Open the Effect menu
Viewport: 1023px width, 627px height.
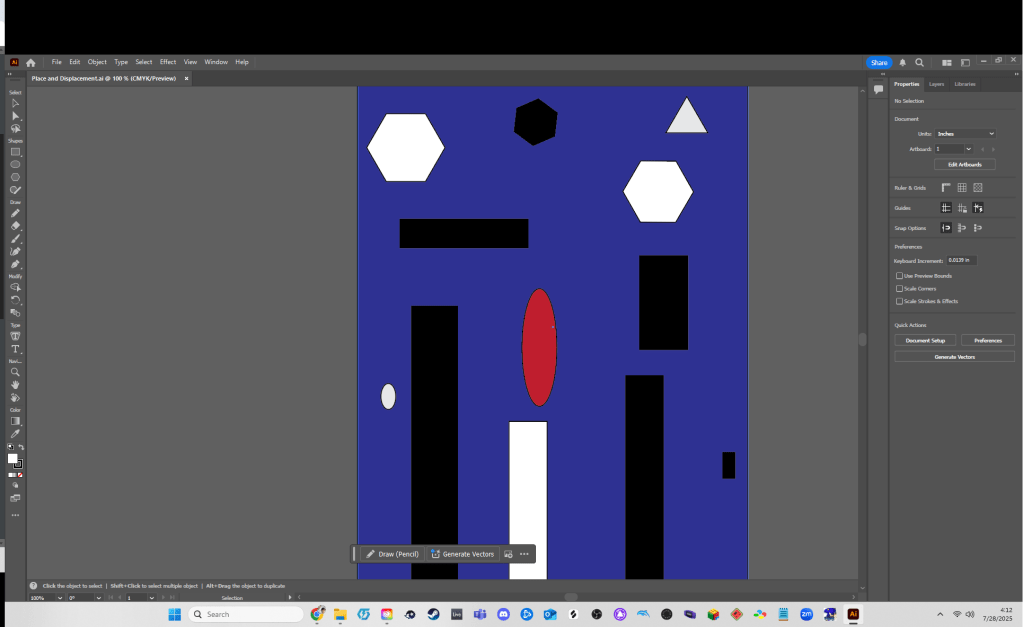[168, 62]
